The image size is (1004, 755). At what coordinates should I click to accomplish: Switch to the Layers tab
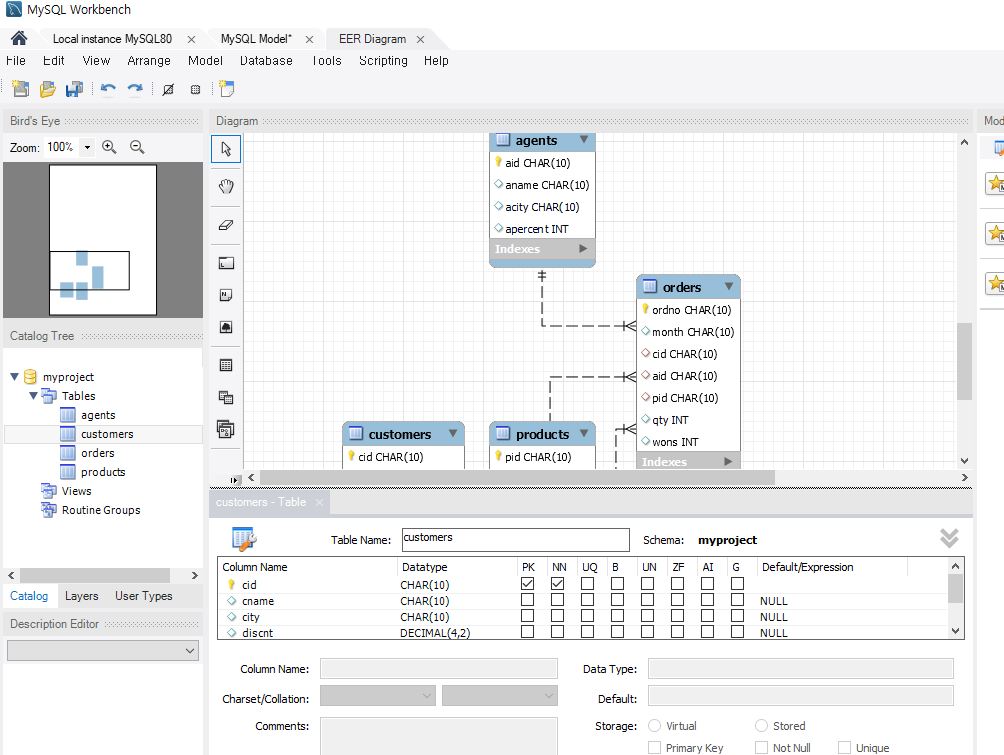pyautogui.click(x=82, y=596)
